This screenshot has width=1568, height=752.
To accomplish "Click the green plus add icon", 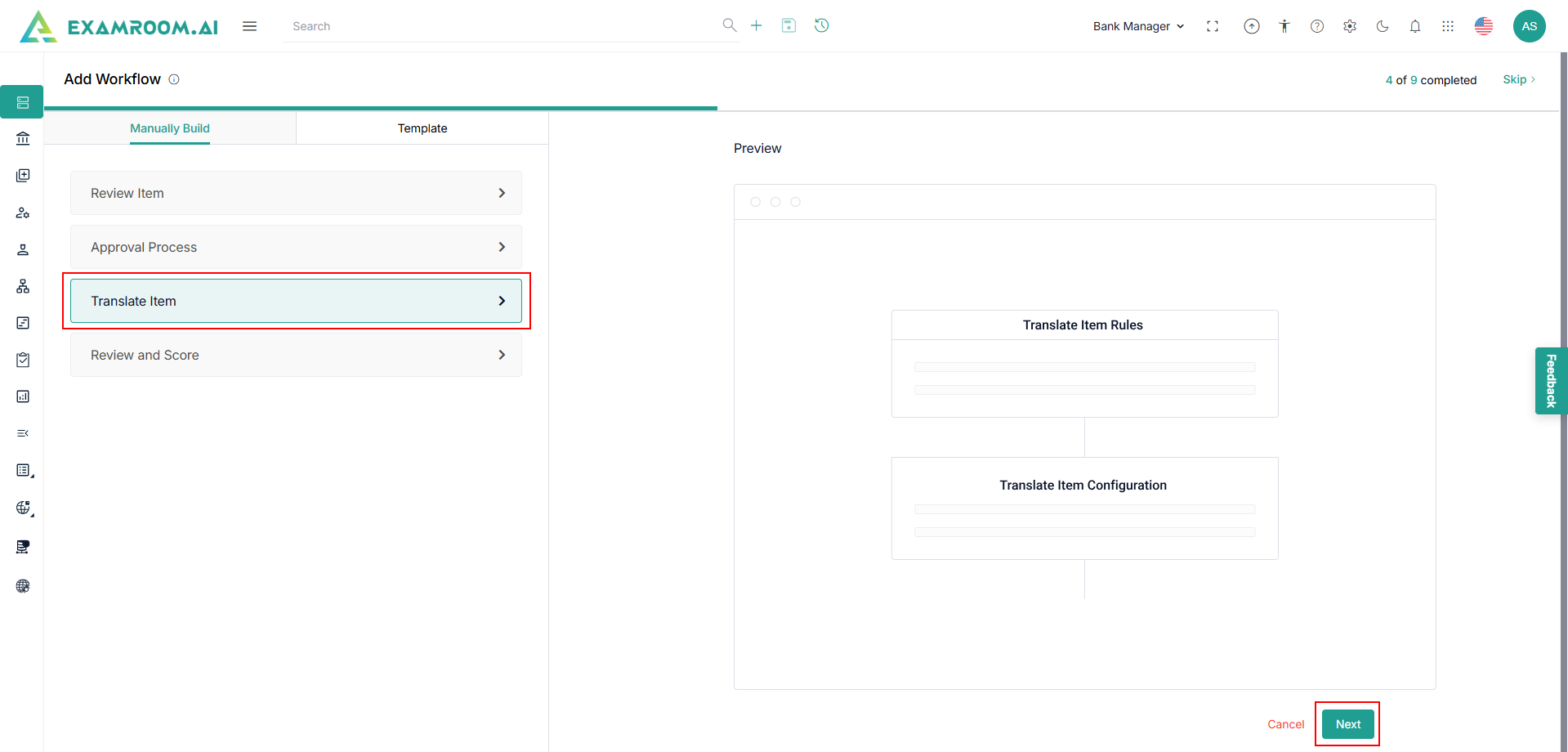I will (757, 25).
